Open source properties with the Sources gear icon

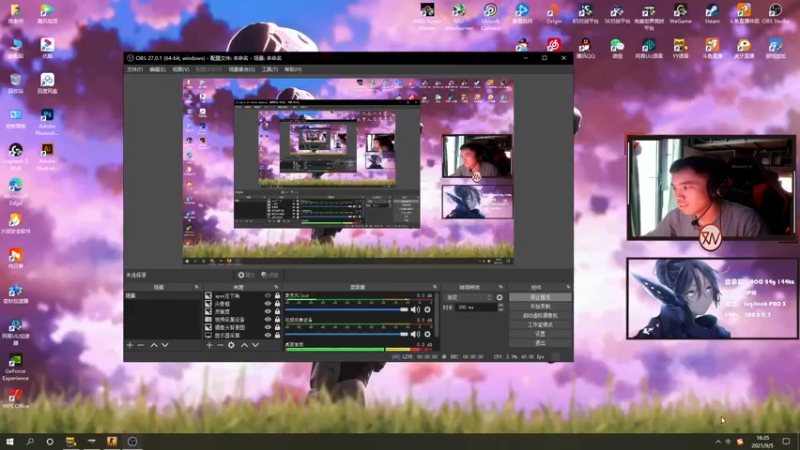point(231,345)
